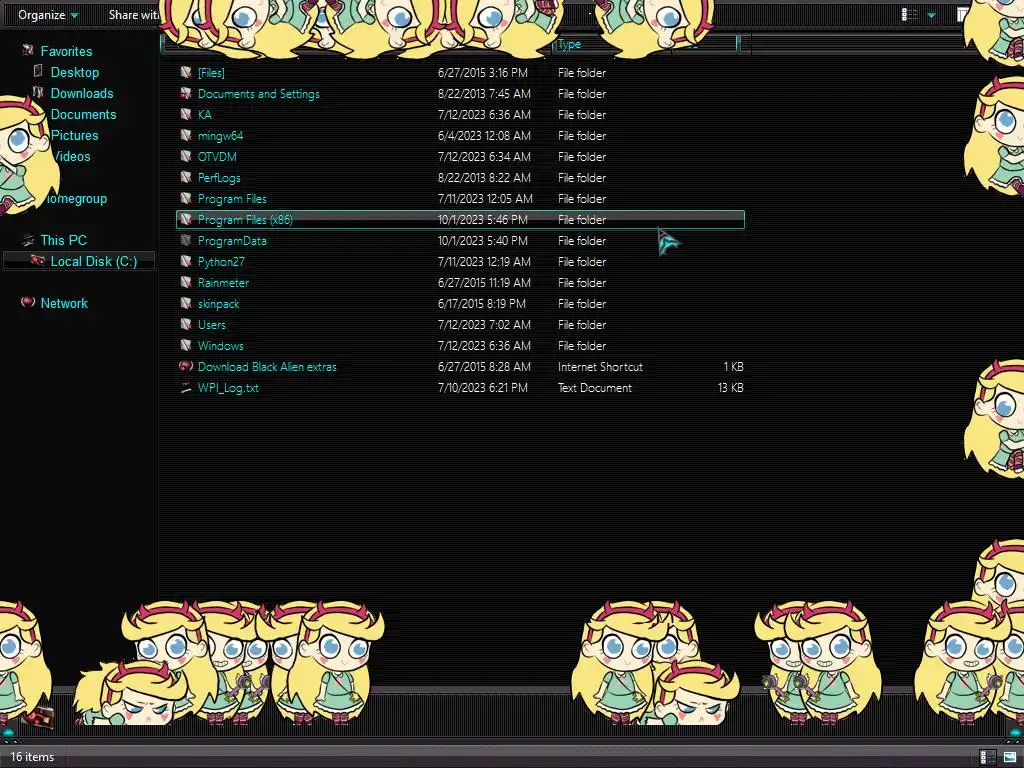Click the skinpack folder icon
Image resolution: width=1024 pixels, height=768 pixels.
coord(186,303)
